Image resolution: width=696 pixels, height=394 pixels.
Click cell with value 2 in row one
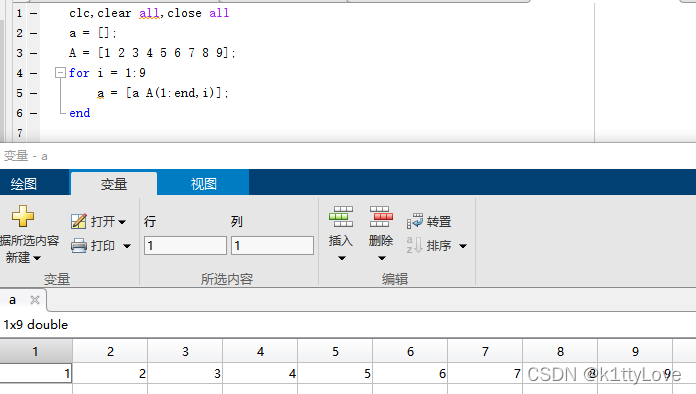tap(110, 374)
